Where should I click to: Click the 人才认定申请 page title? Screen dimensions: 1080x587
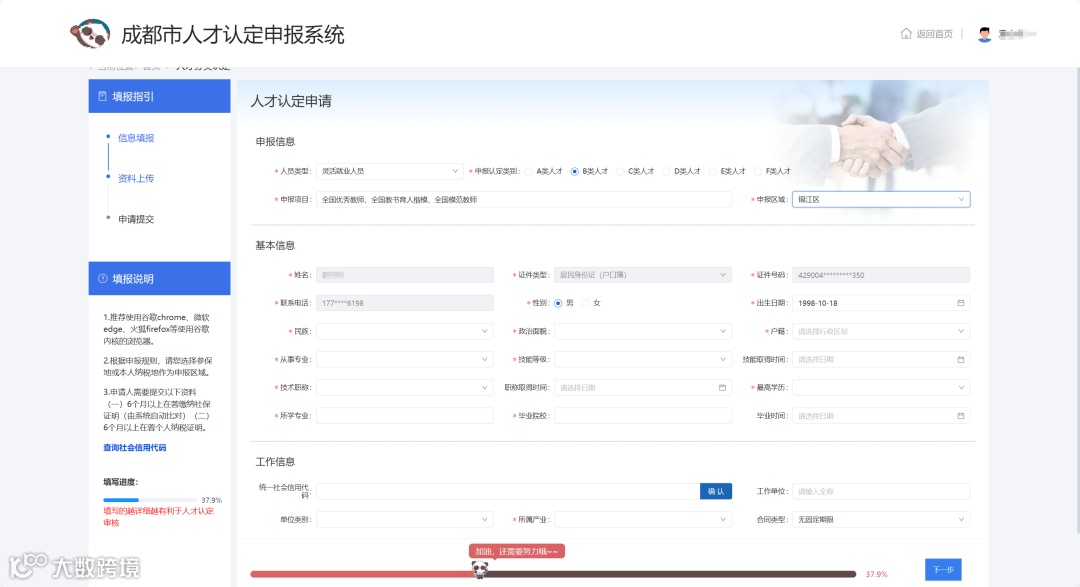291,101
